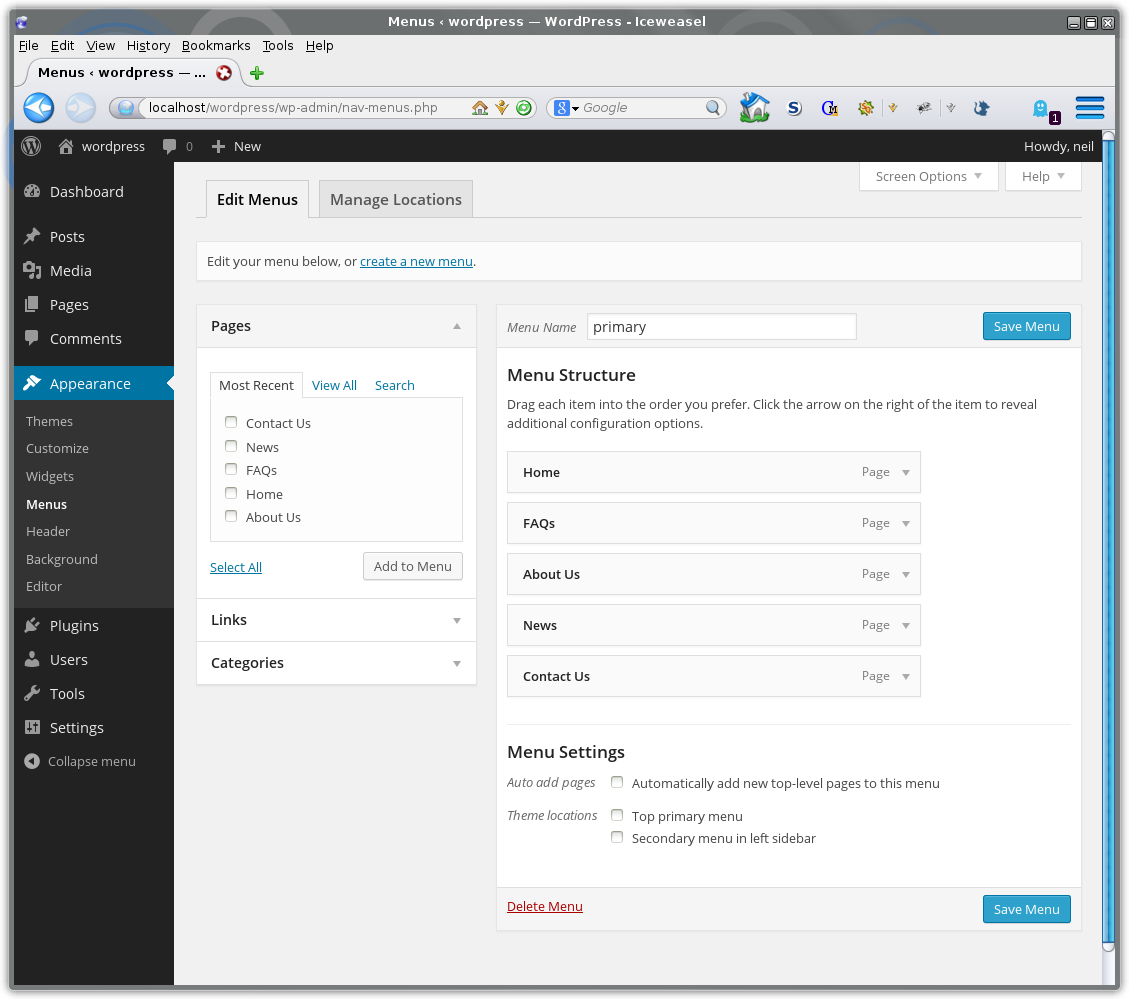Click the small home icon inside the address bar
The width and height of the screenshot is (1129, 999).
[x=480, y=108]
